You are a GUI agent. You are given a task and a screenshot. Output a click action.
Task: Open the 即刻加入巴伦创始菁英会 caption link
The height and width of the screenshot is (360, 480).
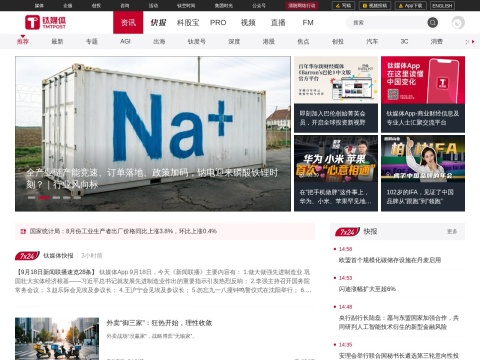tap(333, 118)
